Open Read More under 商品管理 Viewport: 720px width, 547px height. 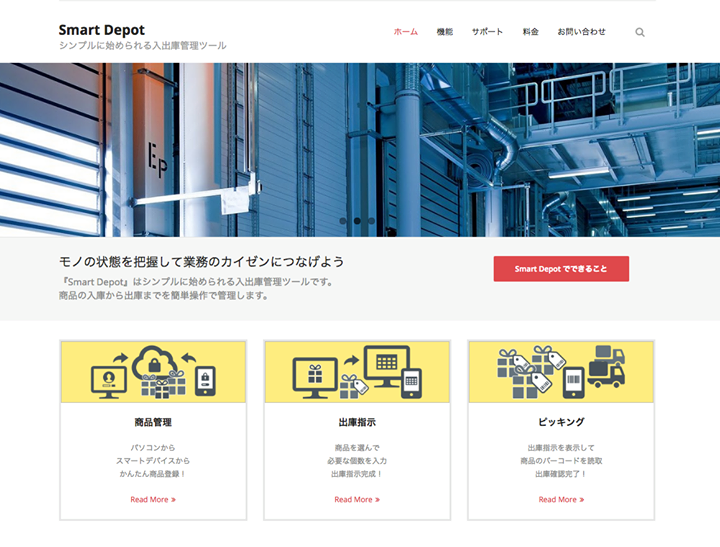[x=153, y=499]
